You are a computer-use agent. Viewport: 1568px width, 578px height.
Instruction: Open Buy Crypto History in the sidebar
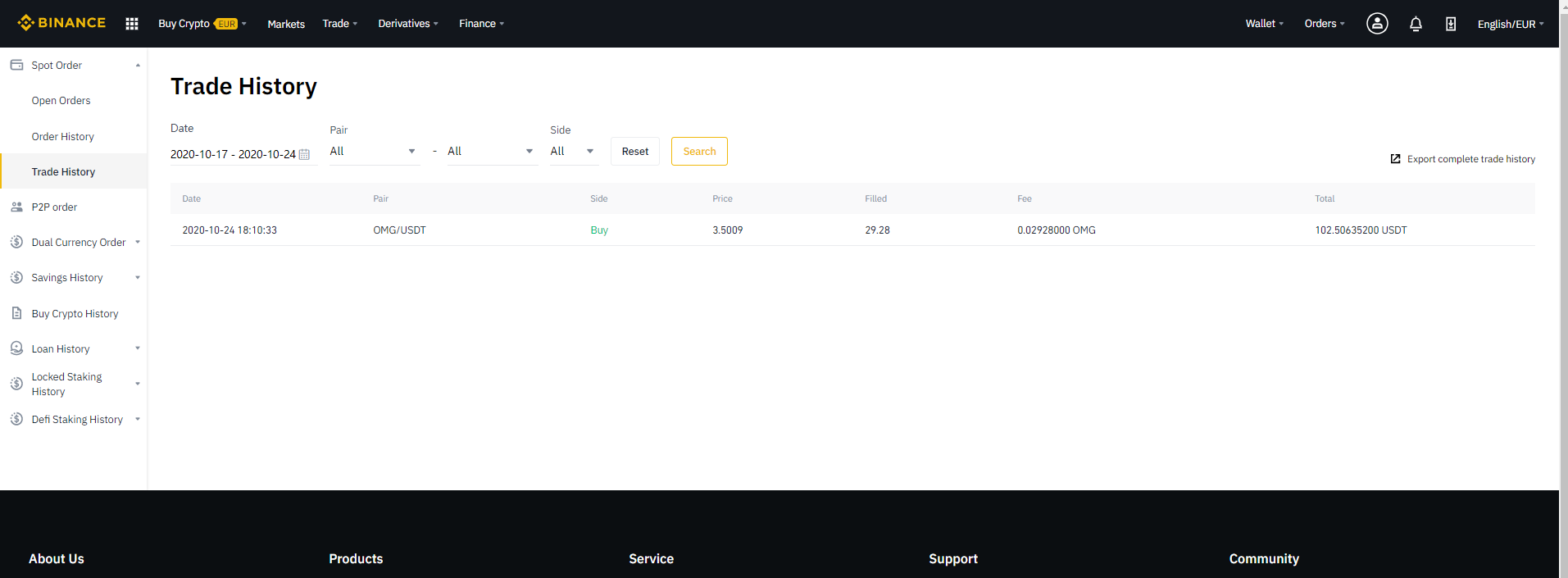75,314
